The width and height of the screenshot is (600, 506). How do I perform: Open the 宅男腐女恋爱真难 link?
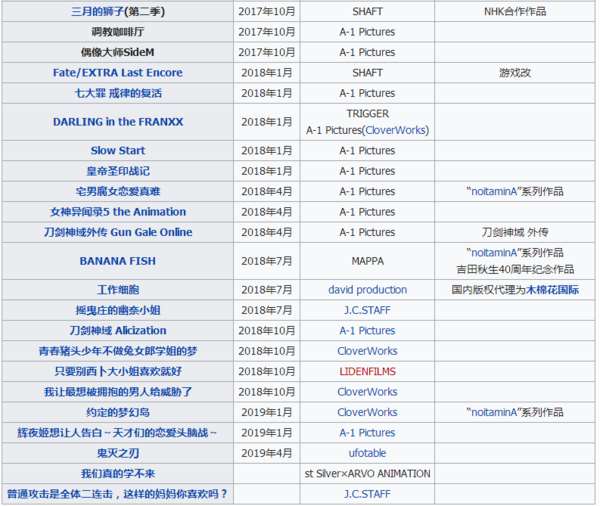118,191
